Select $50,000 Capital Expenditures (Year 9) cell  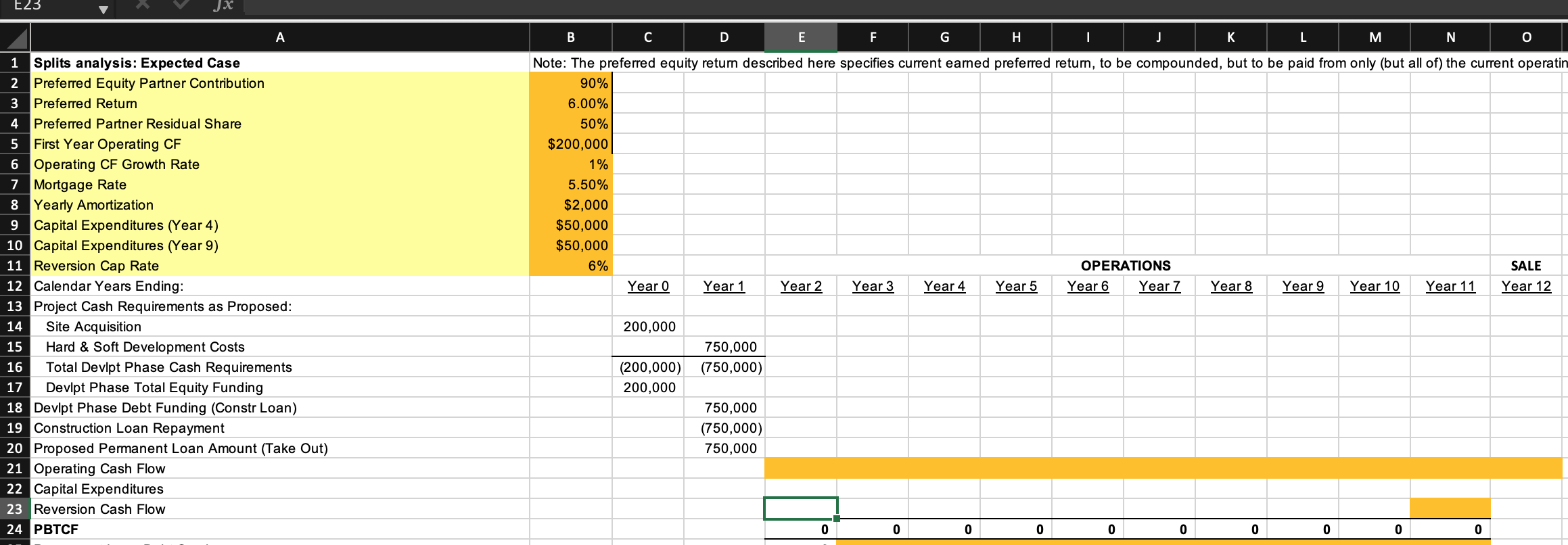click(x=571, y=245)
